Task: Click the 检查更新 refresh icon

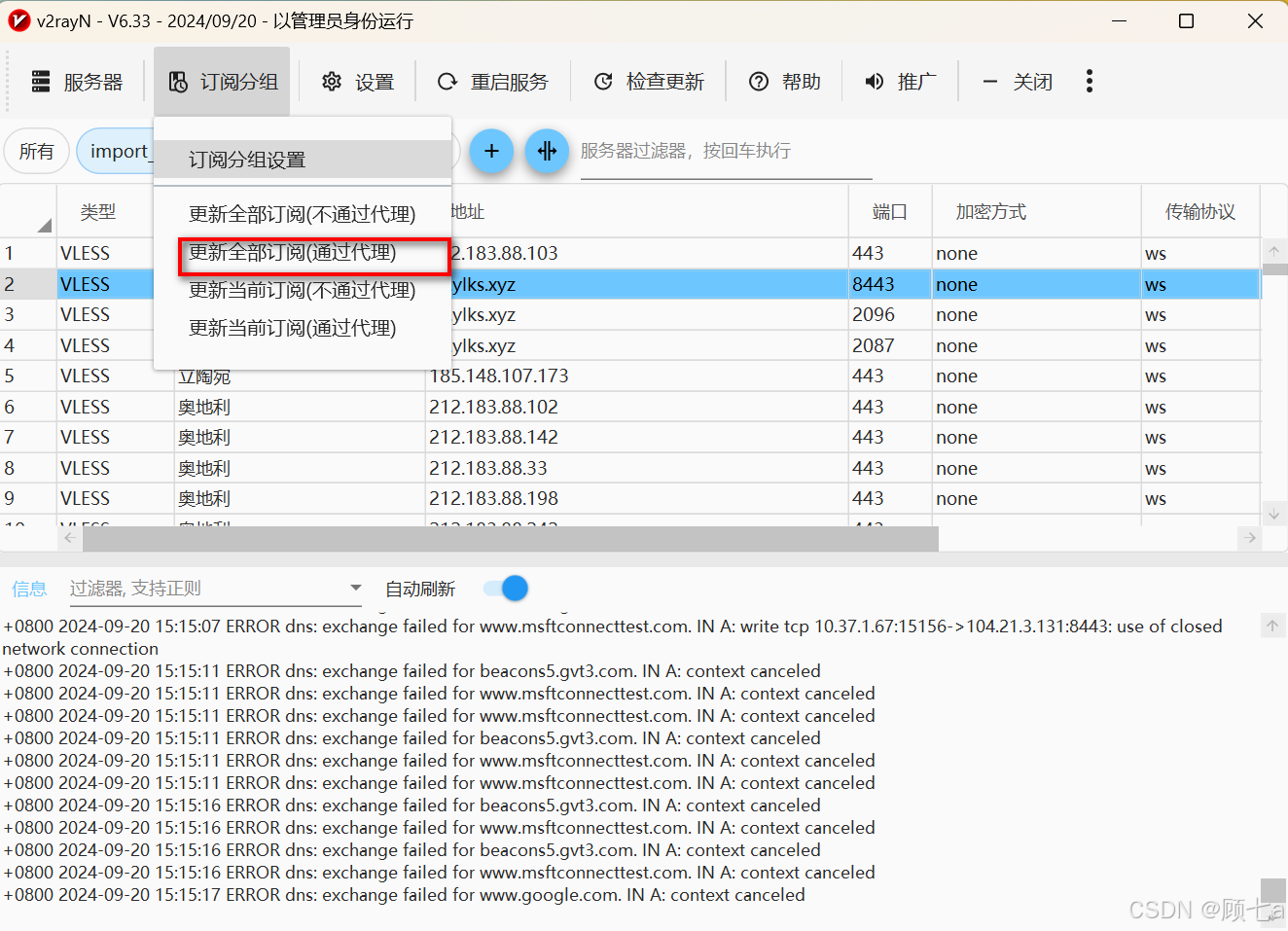Action: pos(603,82)
